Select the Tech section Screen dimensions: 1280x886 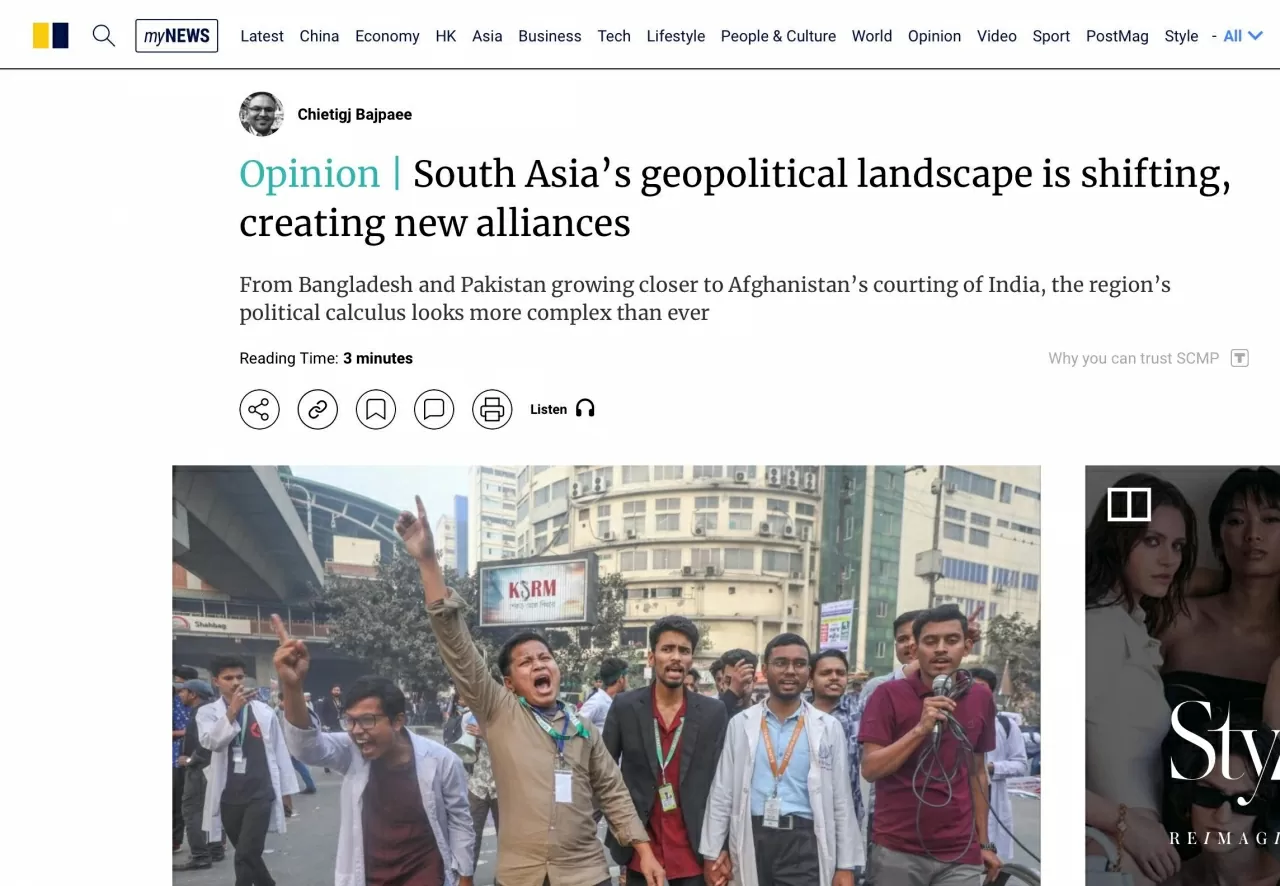pyautogui.click(x=614, y=36)
